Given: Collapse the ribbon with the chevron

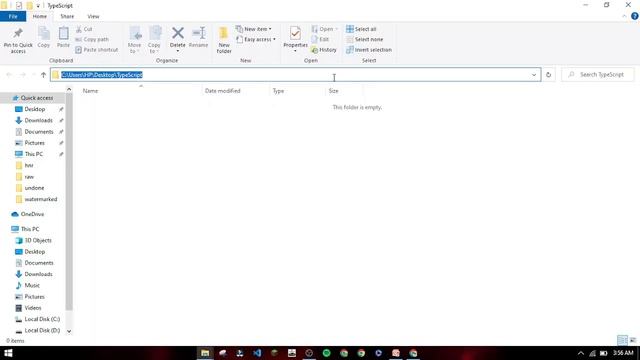Looking at the screenshot, I should point(624,16).
